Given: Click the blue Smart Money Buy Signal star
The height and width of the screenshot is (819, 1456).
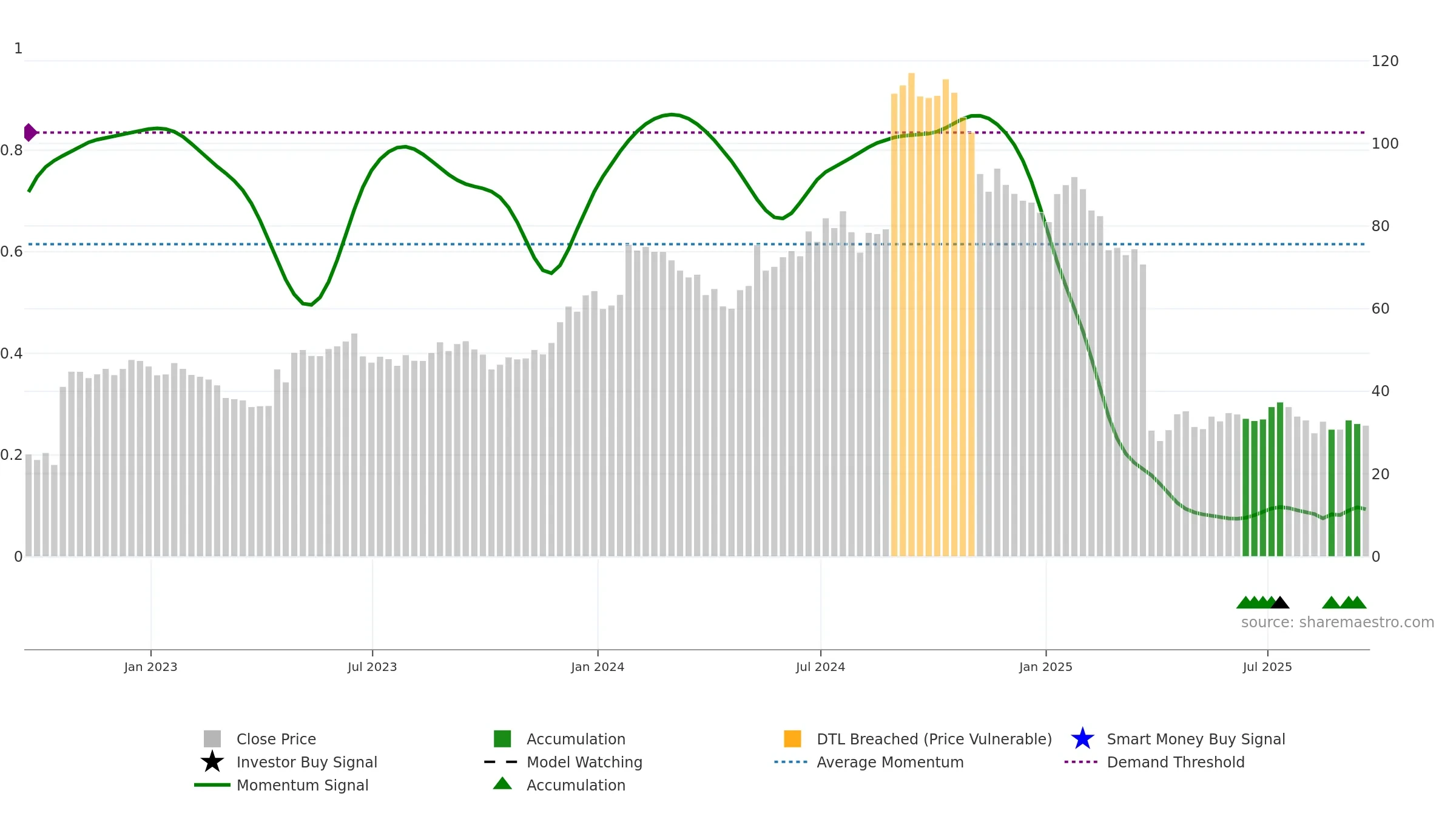Looking at the screenshot, I should coord(1082,739).
